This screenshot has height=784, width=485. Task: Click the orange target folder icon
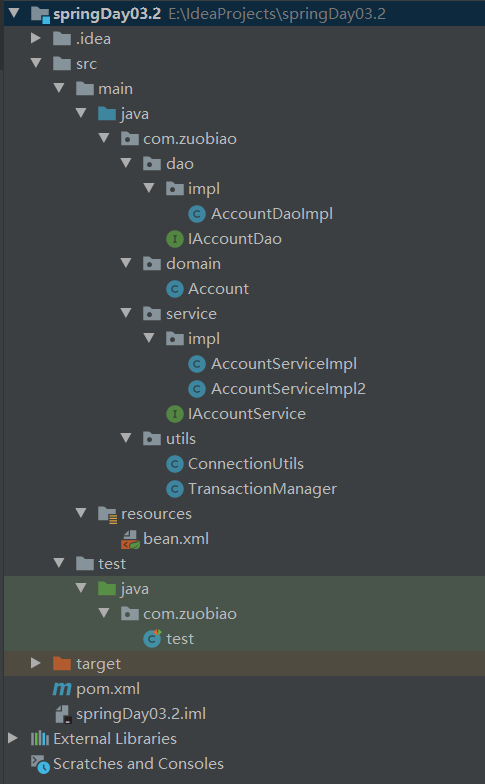point(62,664)
